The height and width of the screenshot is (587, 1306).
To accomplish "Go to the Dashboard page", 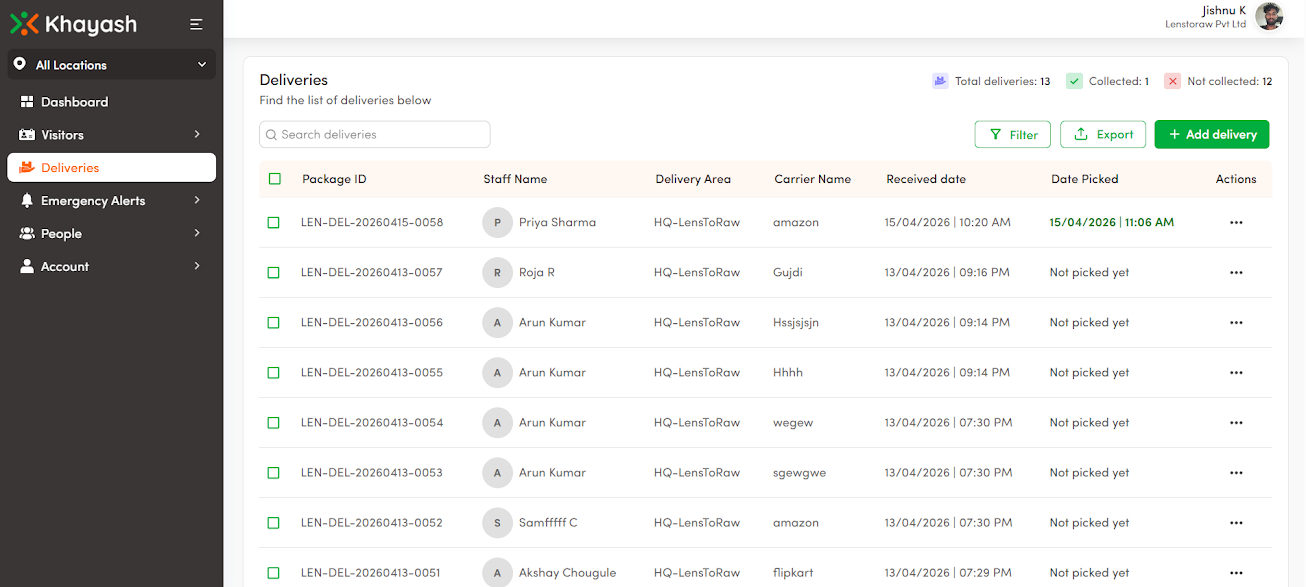I will [x=74, y=102].
